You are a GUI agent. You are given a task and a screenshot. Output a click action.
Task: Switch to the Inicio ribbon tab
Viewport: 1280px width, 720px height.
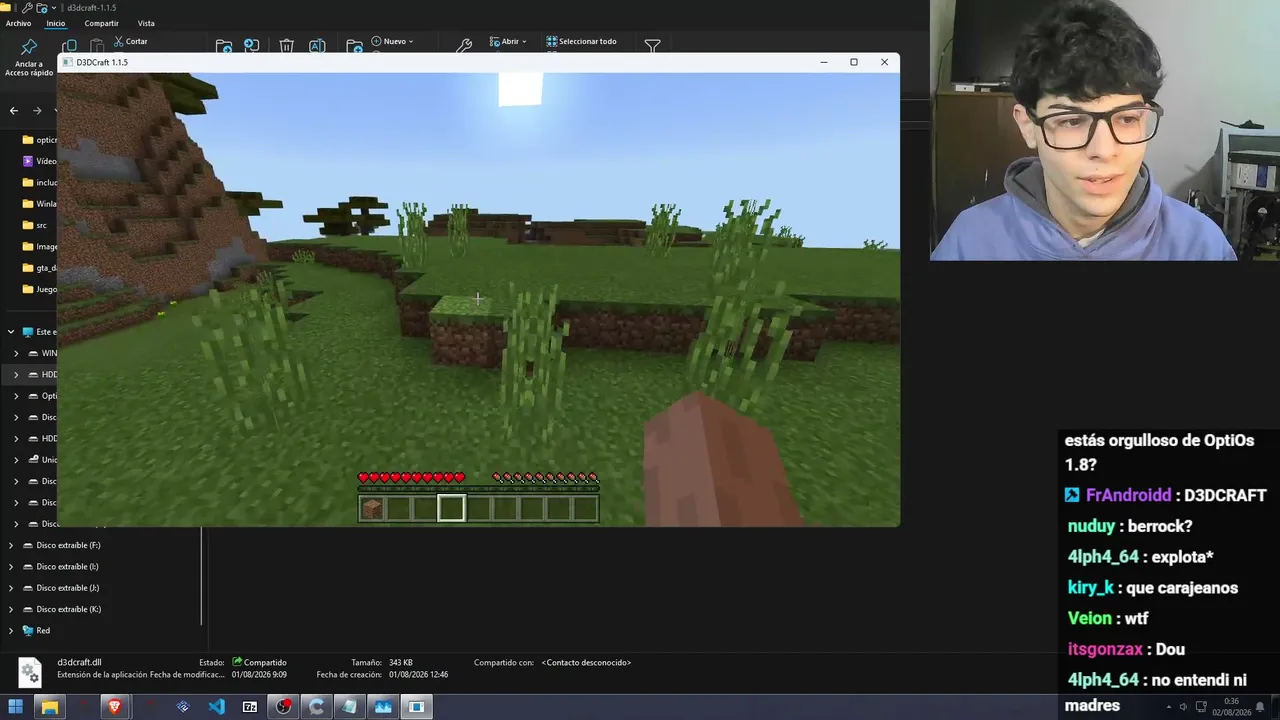(x=55, y=23)
